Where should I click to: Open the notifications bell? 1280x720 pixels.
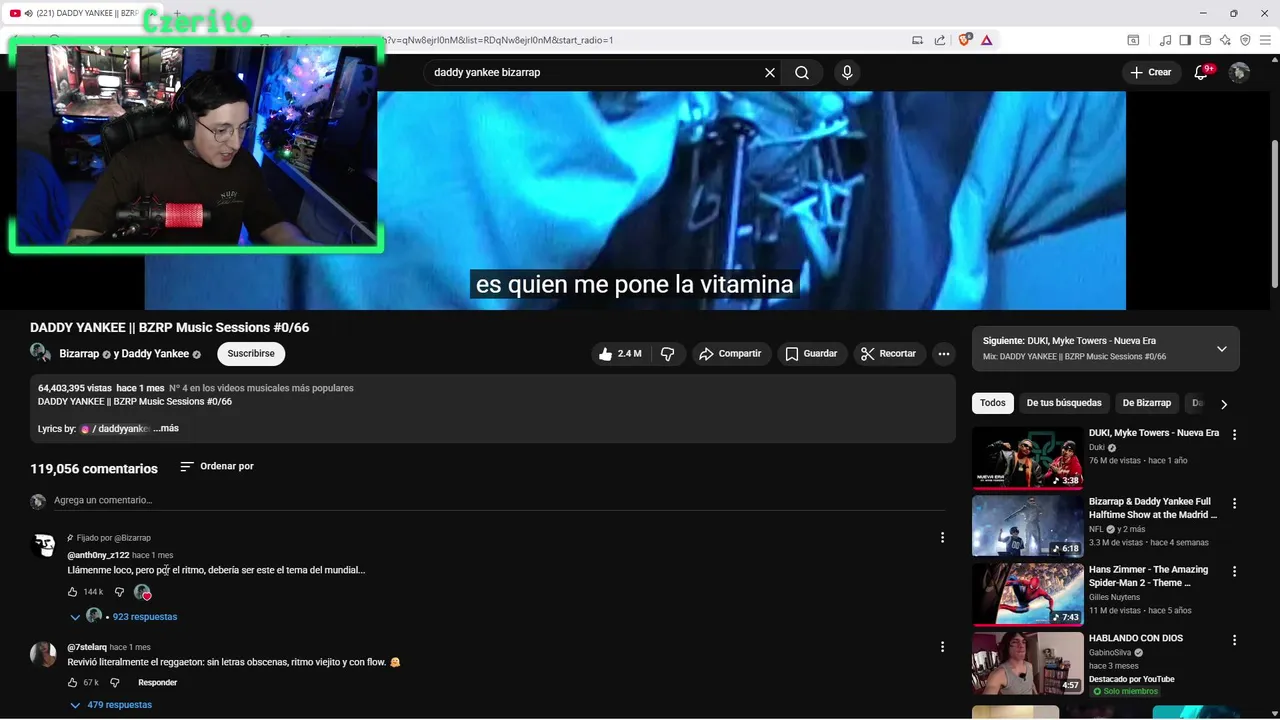pyautogui.click(x=1202, y=72)
